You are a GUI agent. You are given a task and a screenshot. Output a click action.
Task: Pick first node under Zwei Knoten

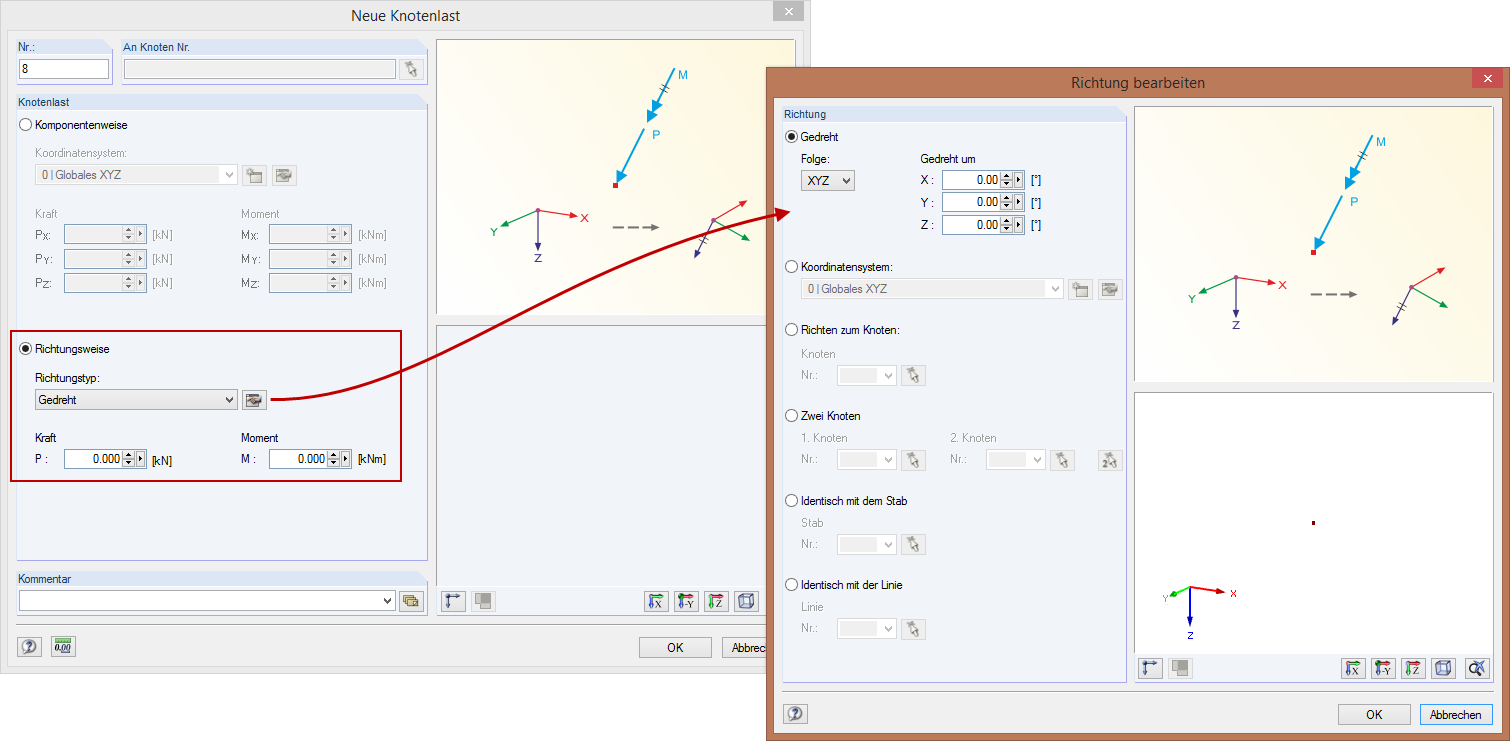(913, 459)
